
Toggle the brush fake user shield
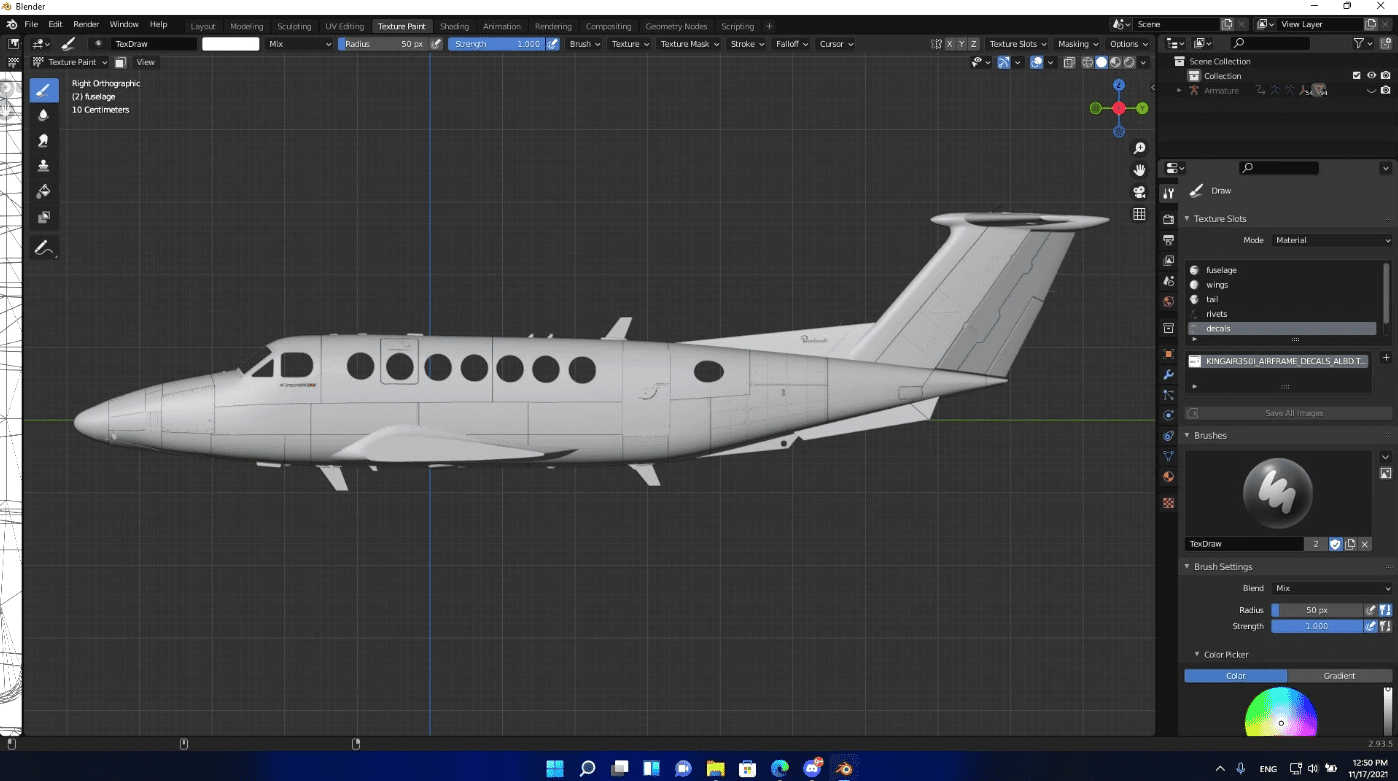pyautogui.click(x=1334, y=544)
